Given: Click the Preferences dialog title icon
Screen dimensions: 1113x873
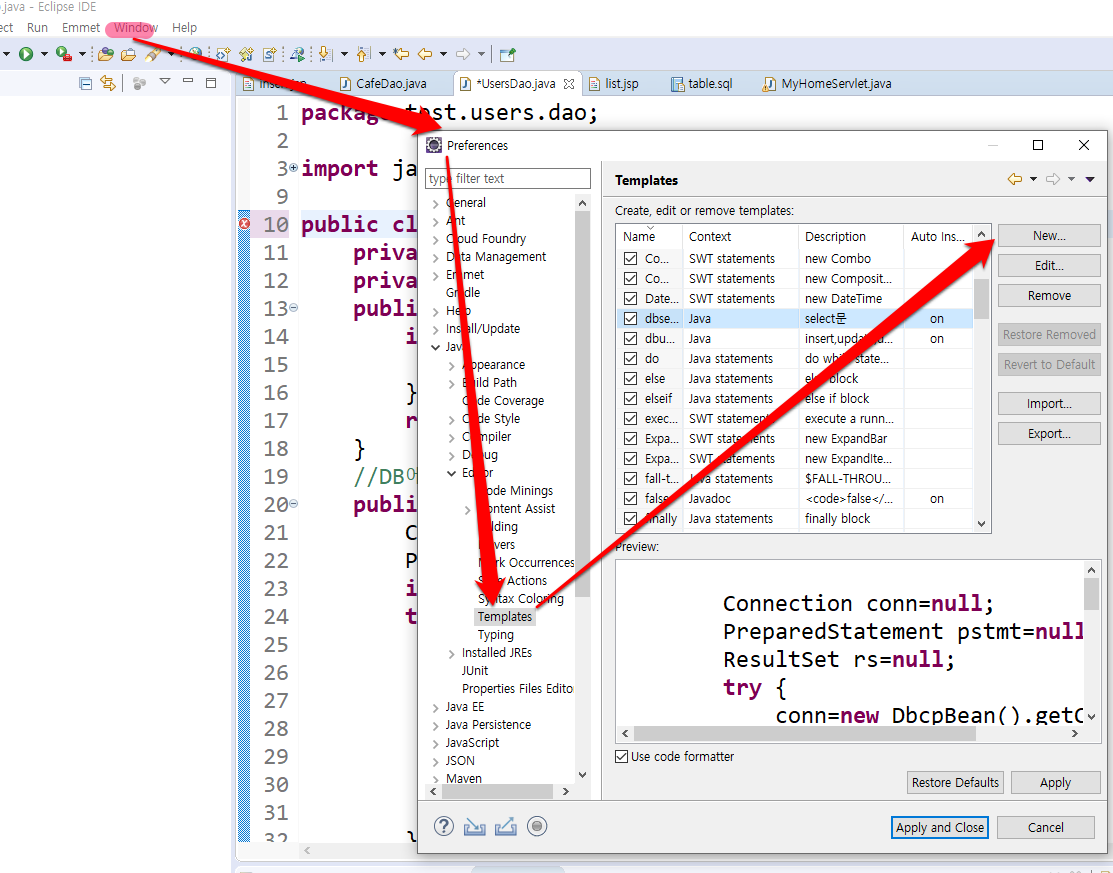Looking at the screenshot, I should click(x=434, y=146).
